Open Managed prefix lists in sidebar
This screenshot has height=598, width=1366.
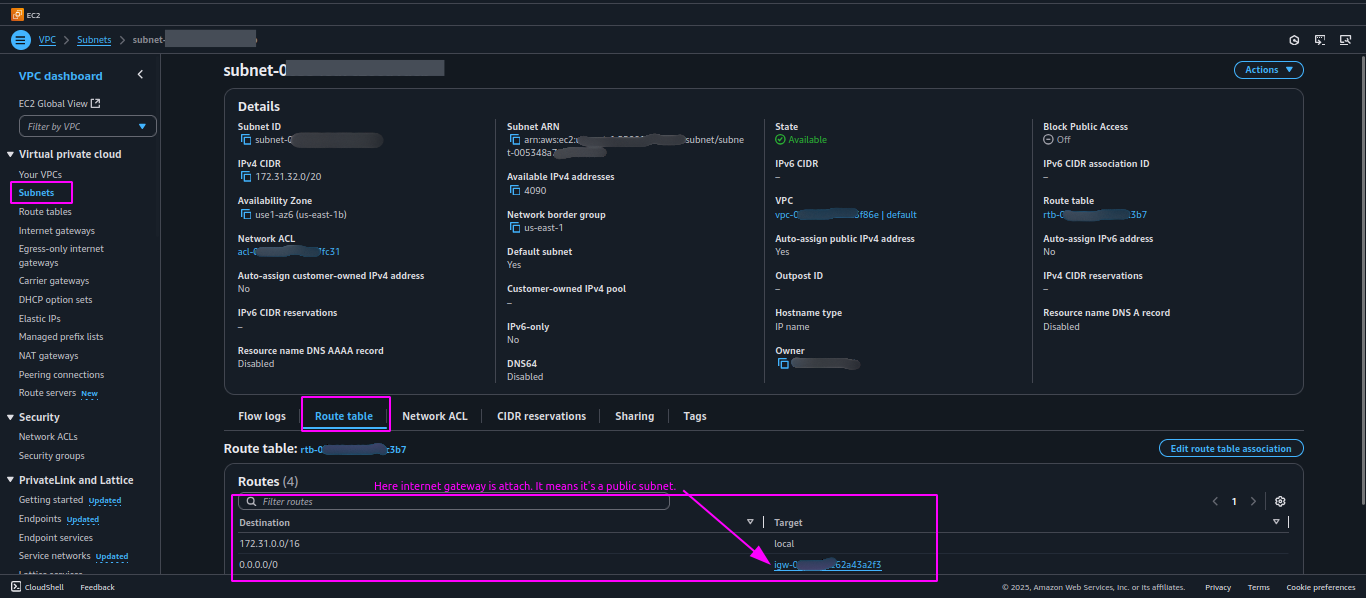(61, 337)
